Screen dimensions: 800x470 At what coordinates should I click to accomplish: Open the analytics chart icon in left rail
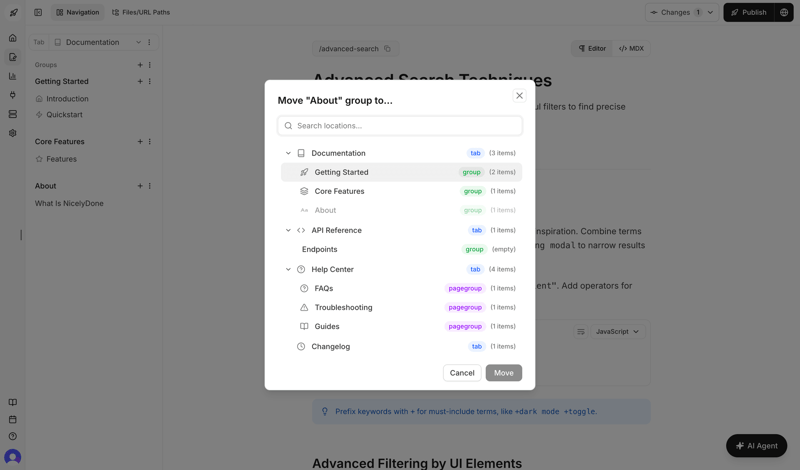coord(13,76)
